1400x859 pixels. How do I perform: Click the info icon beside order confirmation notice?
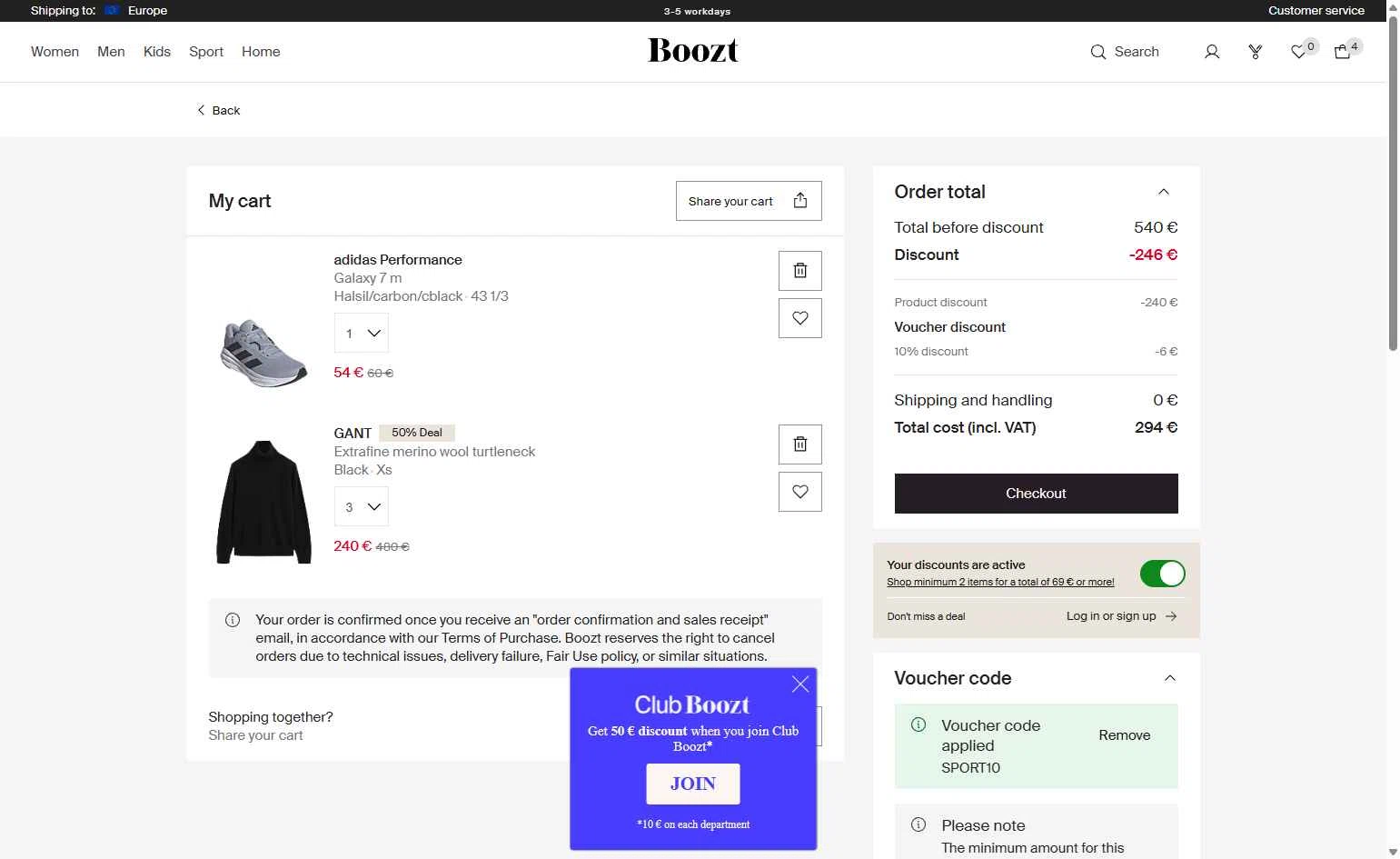coord(233,620)
